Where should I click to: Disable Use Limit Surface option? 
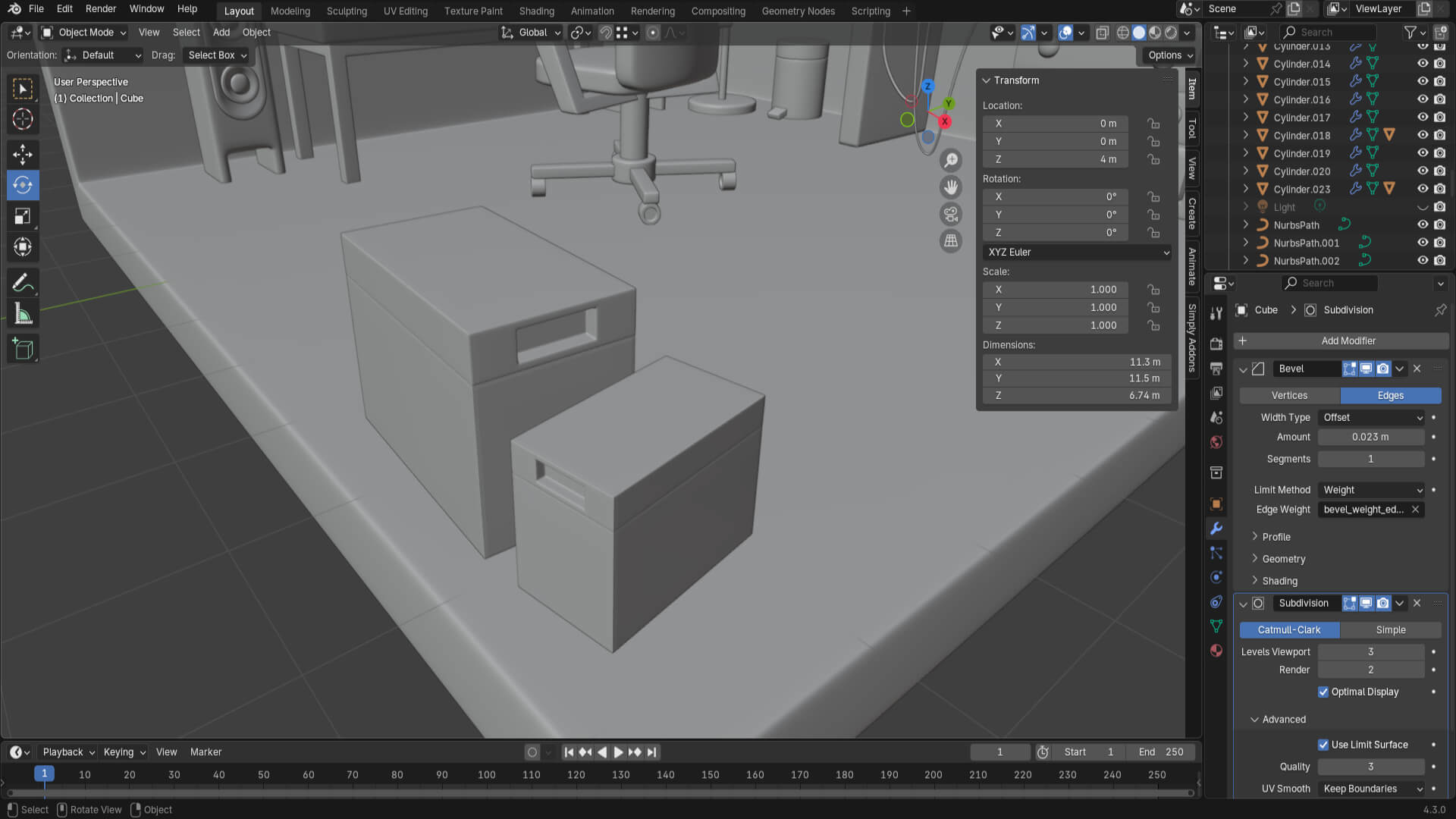pos(1323,745)
